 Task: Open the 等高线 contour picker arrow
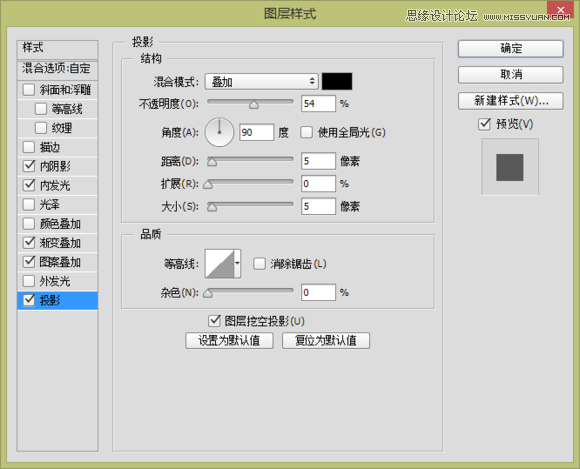pos(237,264)
